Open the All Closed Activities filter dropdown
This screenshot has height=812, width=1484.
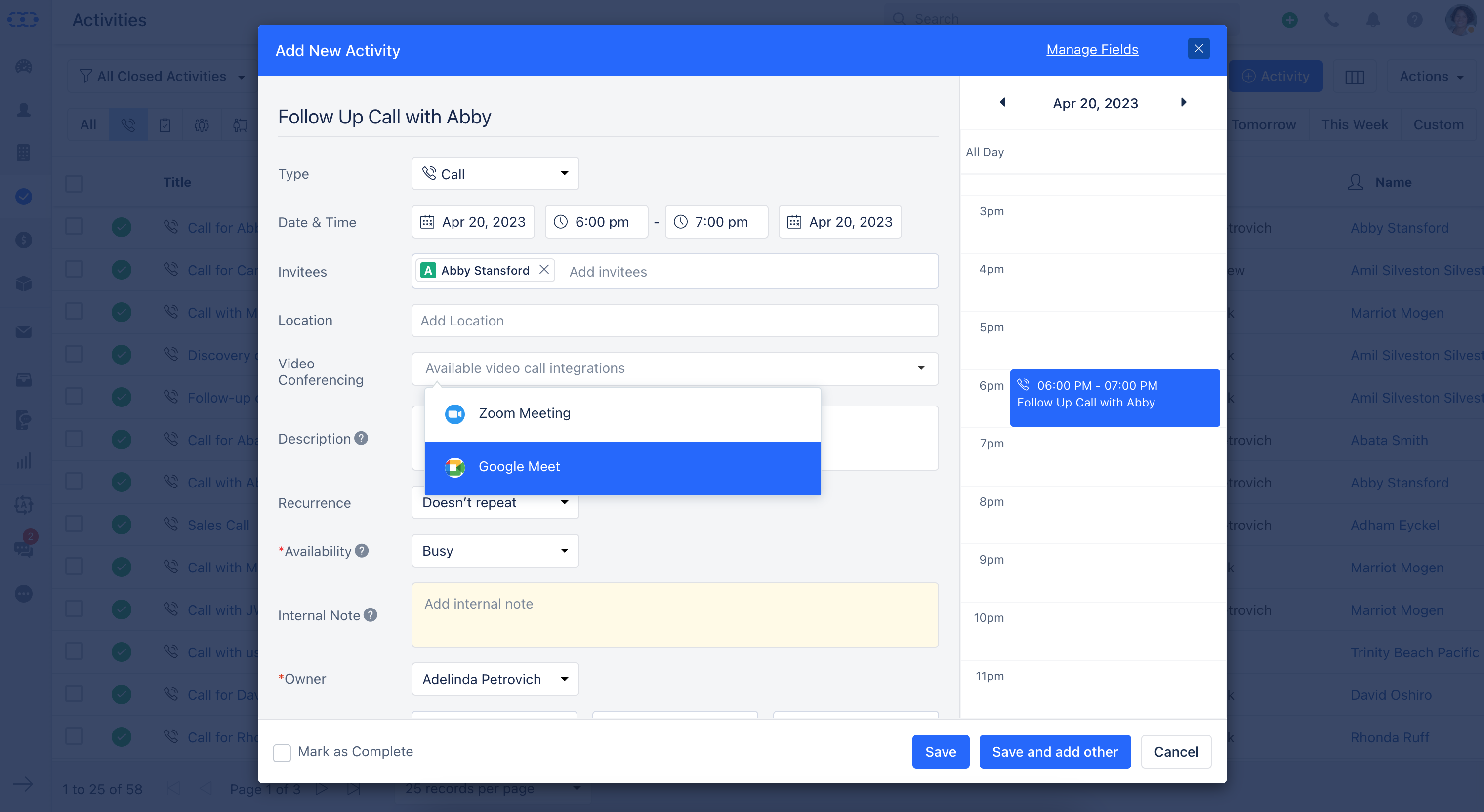[163, 77]
